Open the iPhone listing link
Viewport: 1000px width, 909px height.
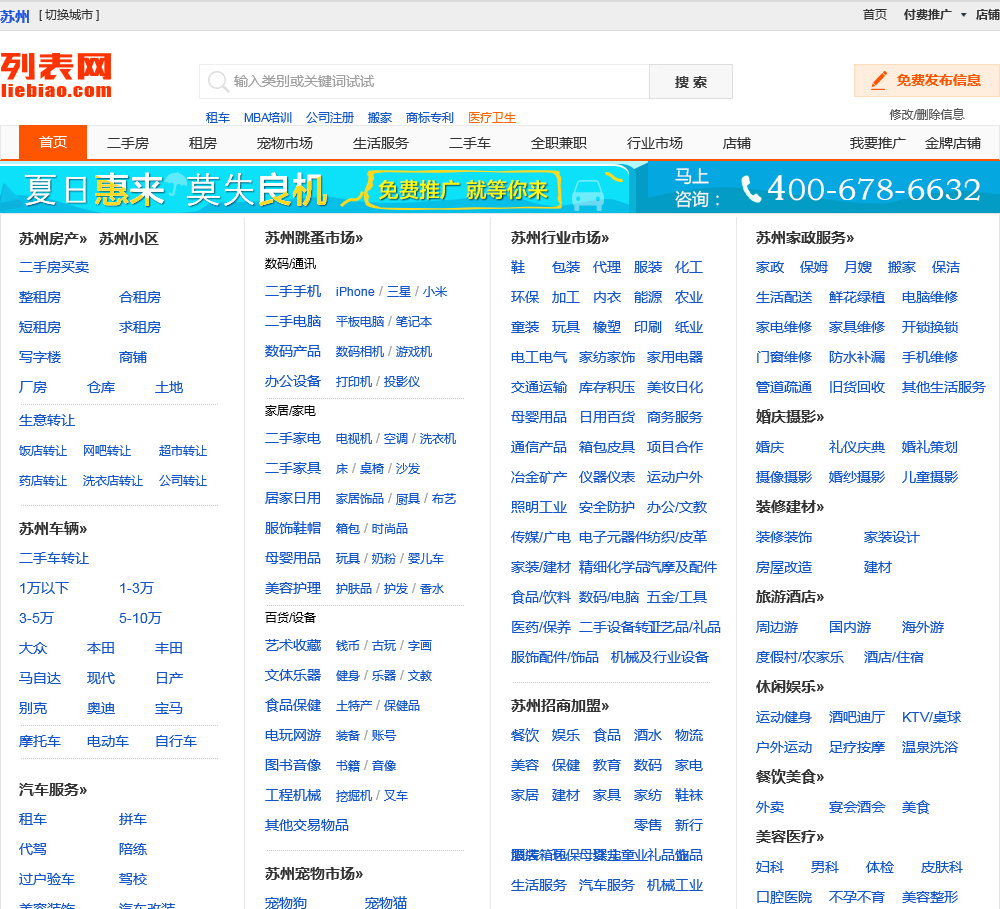(x=354, y=292)
